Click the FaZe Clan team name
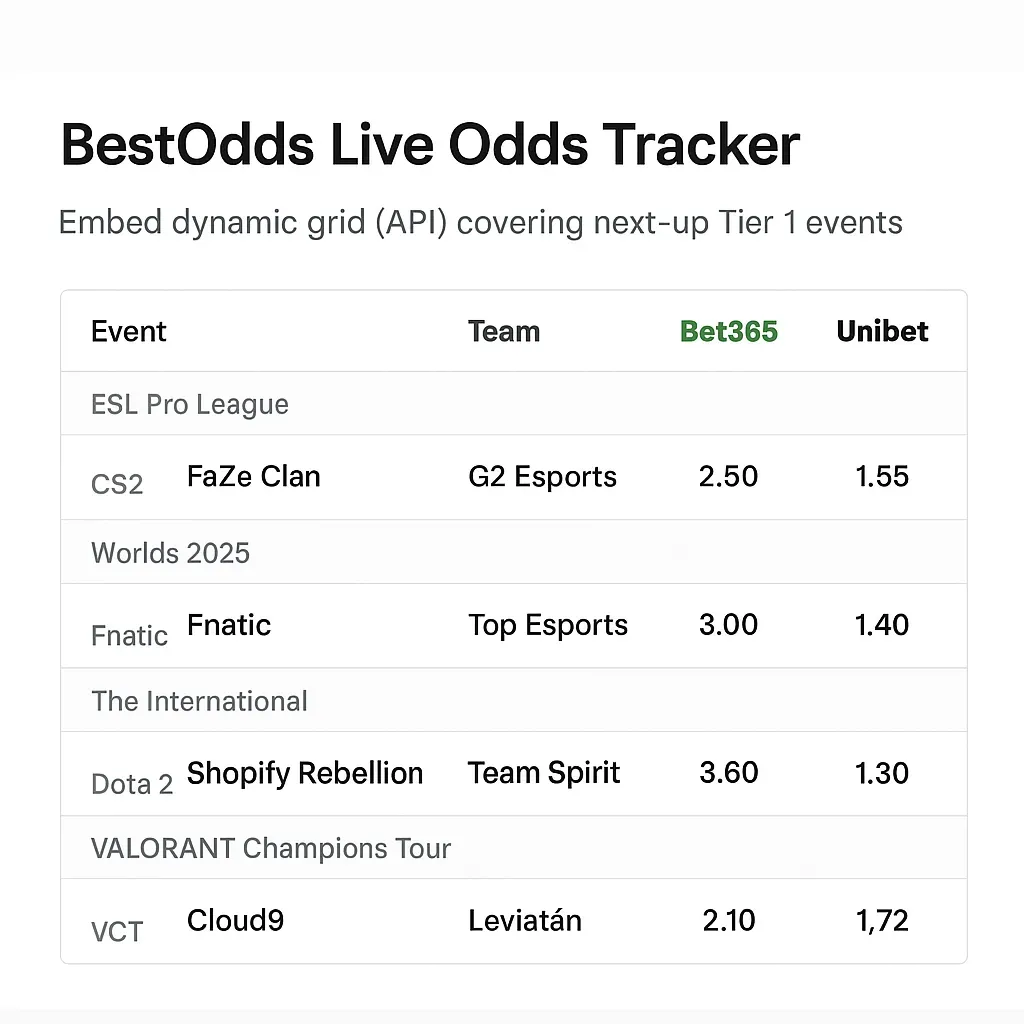Screen dimensions: 1024x1024 pyautogui.click(x=254, y=476)
